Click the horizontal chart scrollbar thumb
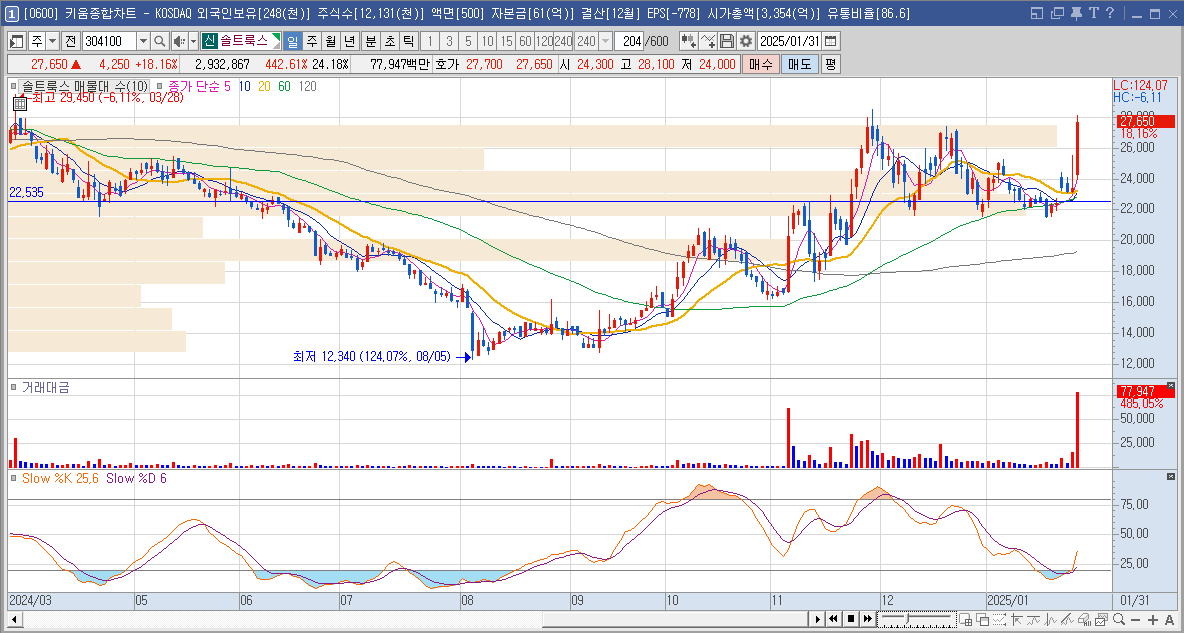The image size is (1184, 633). (x=676, y=619)
